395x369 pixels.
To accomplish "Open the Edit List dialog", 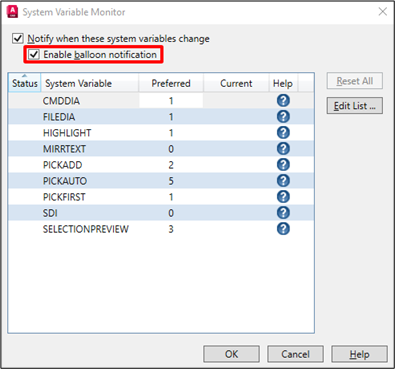I will coord(355,106).
